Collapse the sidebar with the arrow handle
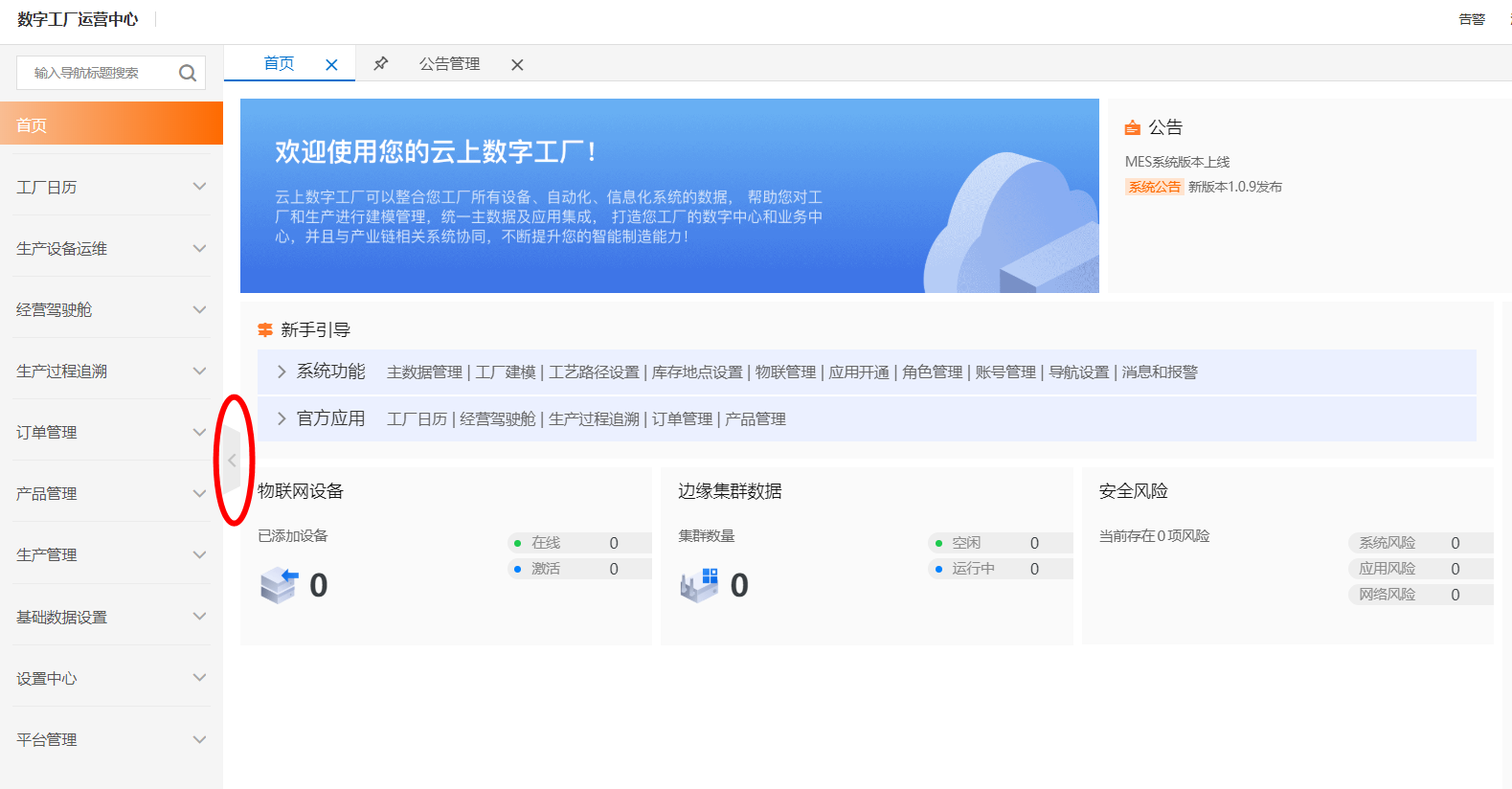This screenshot has height=789, width=1512. coord(232,461)
